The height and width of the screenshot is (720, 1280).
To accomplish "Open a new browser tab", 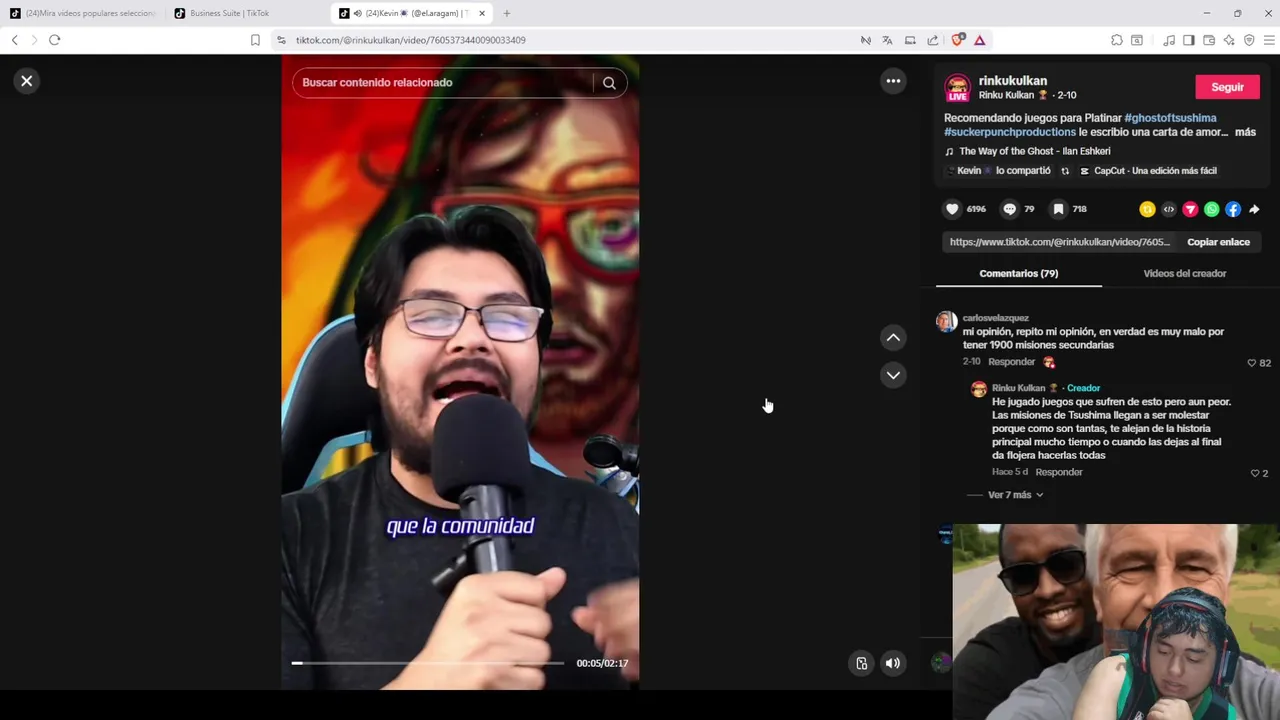I will click(x=507, y=13).
